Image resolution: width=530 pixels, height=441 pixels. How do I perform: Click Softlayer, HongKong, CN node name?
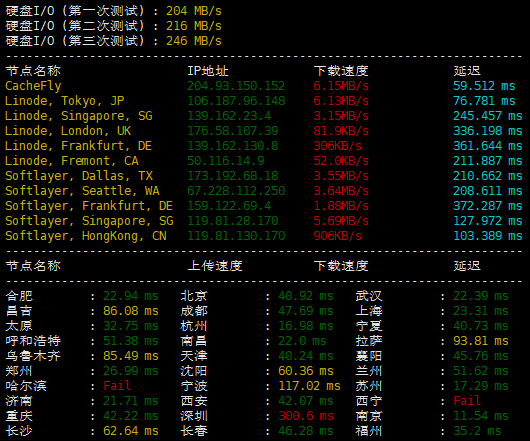[86, 236]
